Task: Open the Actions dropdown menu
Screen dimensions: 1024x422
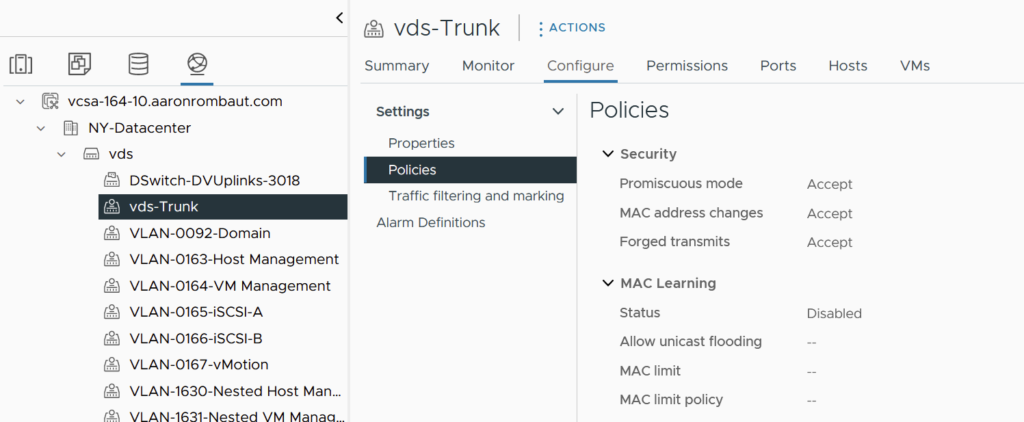Action: click(x=571, y=28)
